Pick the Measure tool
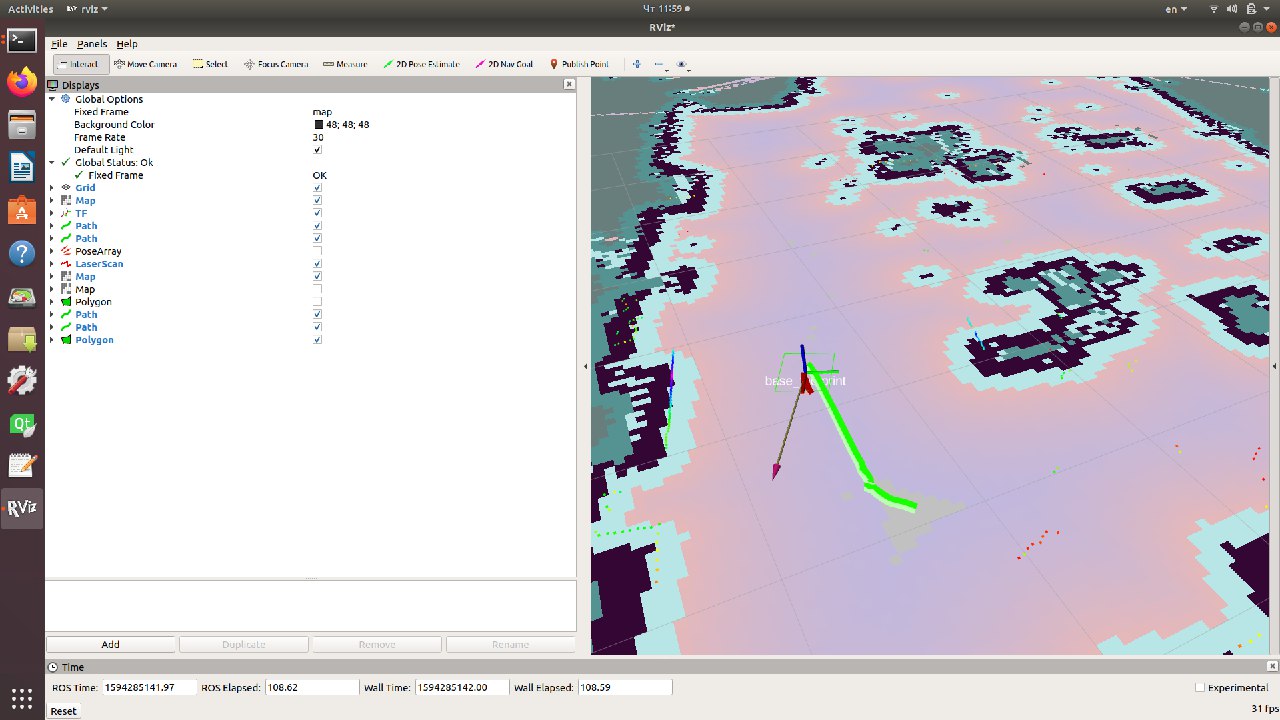Viewport: 1280px width, 720px height. coord(345,64)
